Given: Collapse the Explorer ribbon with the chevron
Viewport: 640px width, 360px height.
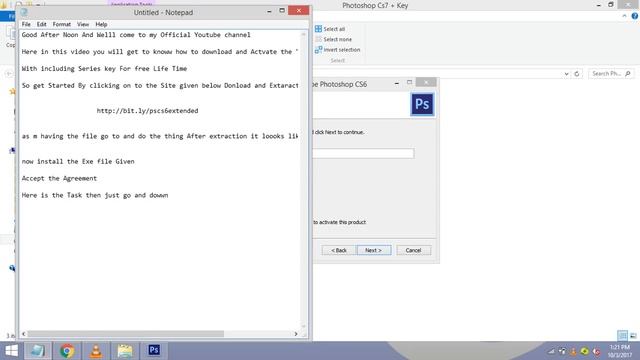Looking at the screenshot, I should pyautogui.click(x=624, y=16).
